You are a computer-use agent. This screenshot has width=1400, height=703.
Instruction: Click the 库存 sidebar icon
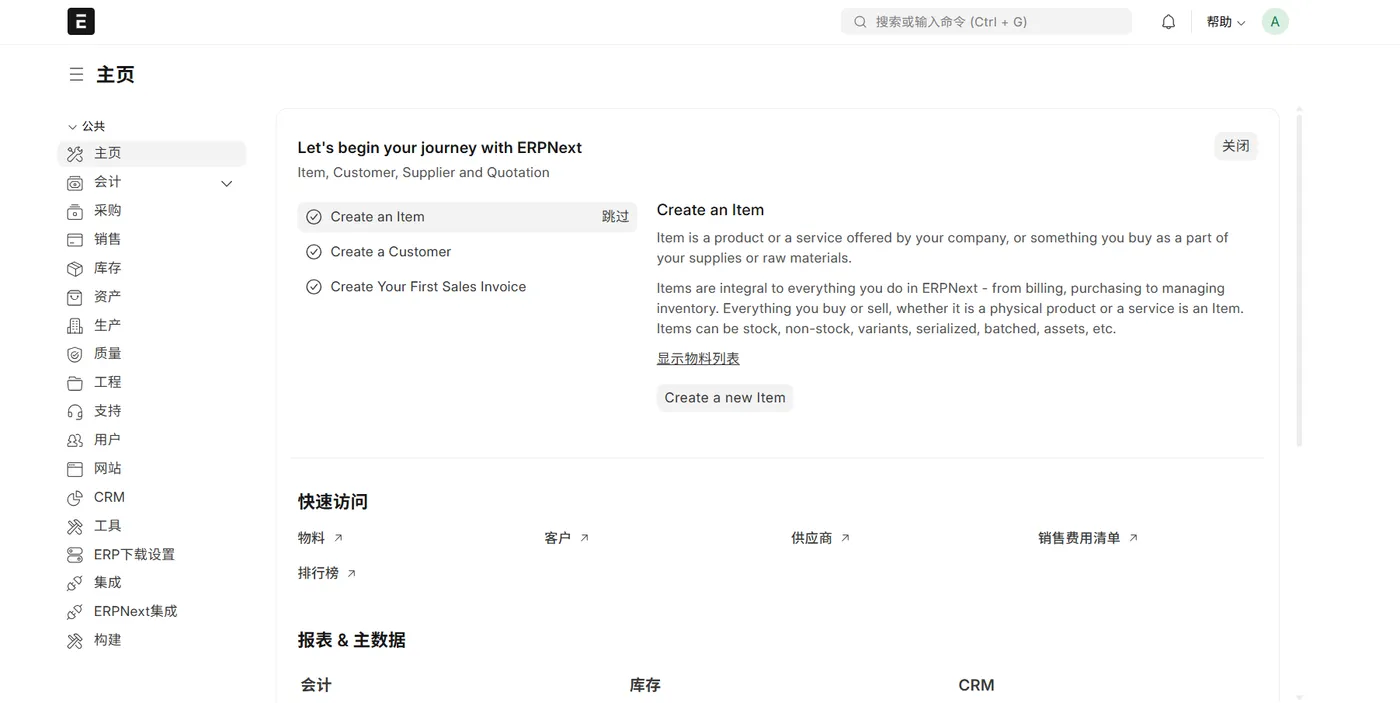(75, 269)
